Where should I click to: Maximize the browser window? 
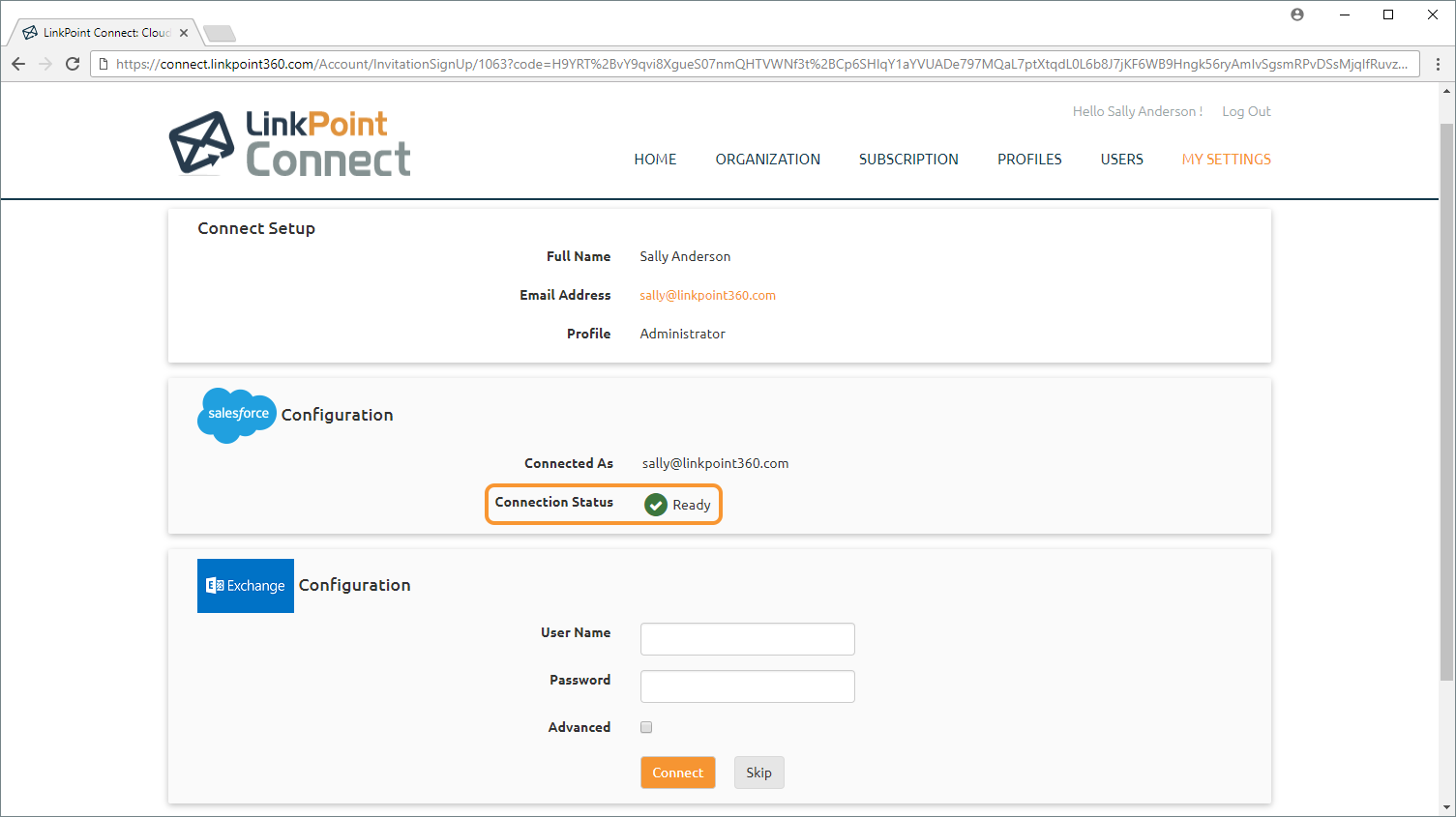tap(1388, 15)
